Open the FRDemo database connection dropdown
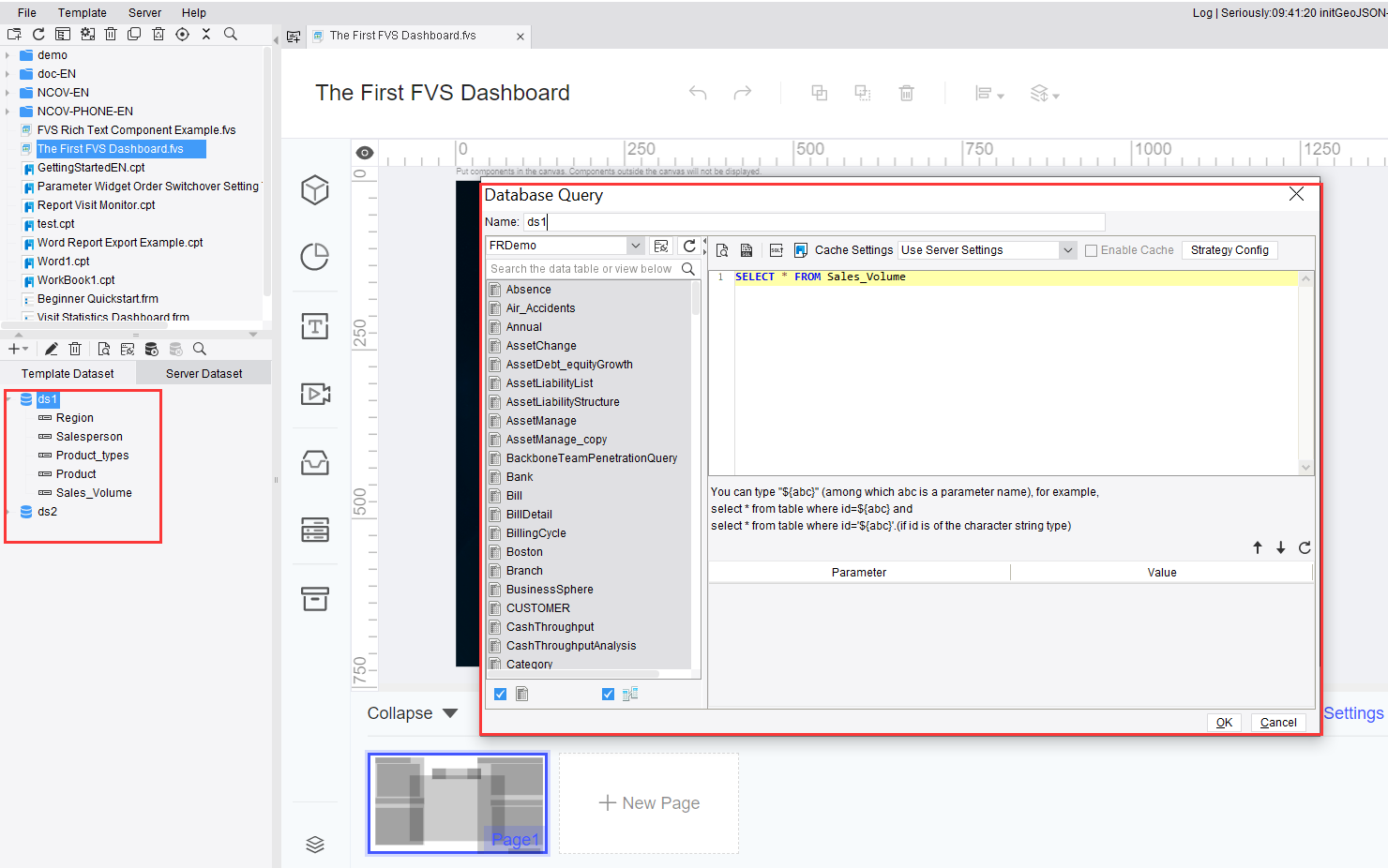This screenshot has width=1388, height=868. point(636,244)
